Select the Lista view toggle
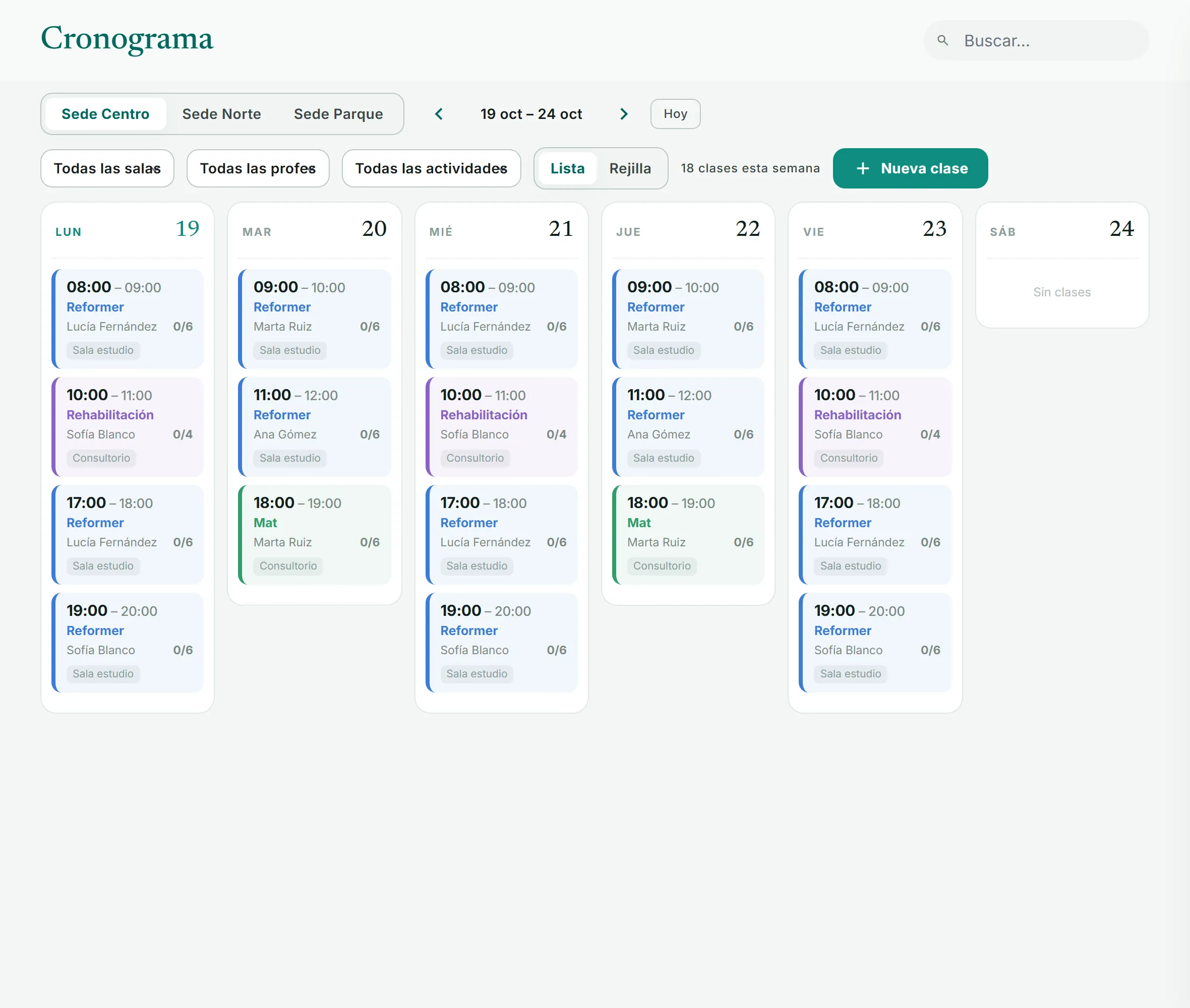1190x1008 pixels. click(568, 168)
